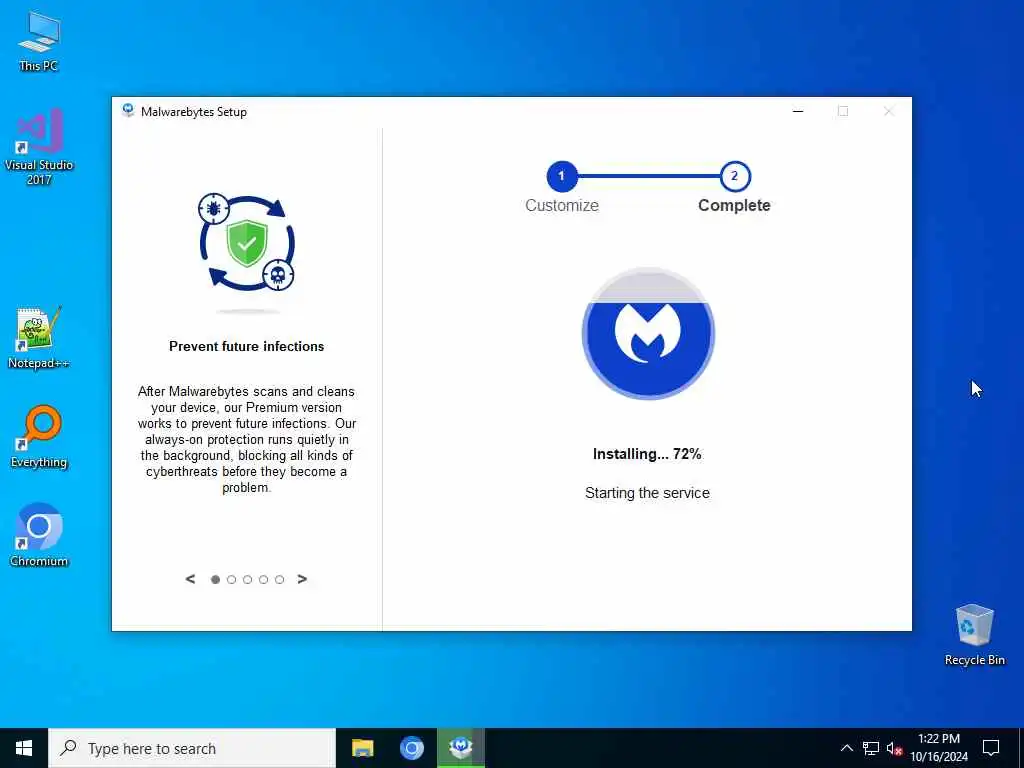
Task: Select the fifth carousel dot
Action: pos(280,579)
